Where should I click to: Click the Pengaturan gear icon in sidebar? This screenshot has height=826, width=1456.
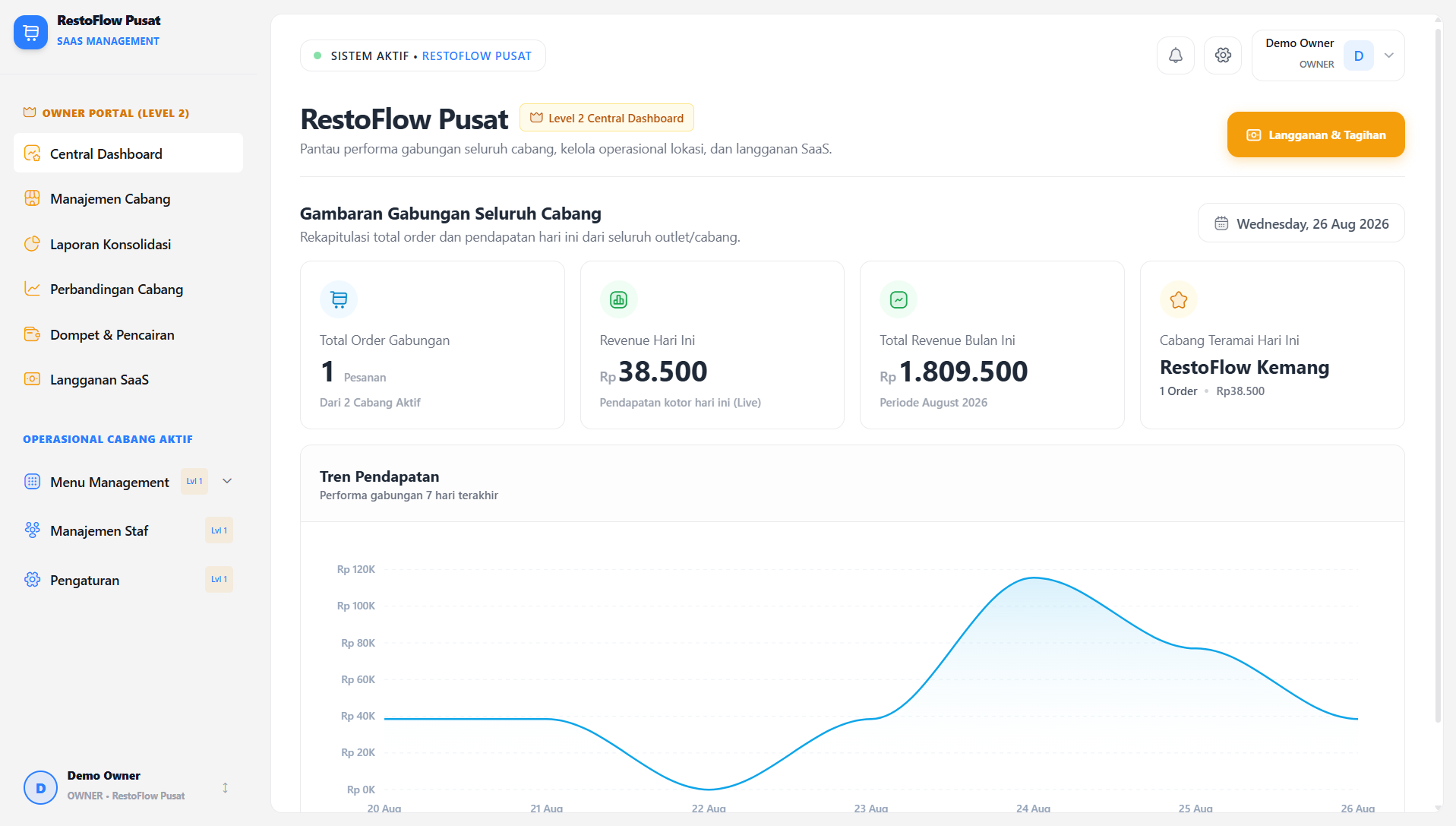click(32, 580)
